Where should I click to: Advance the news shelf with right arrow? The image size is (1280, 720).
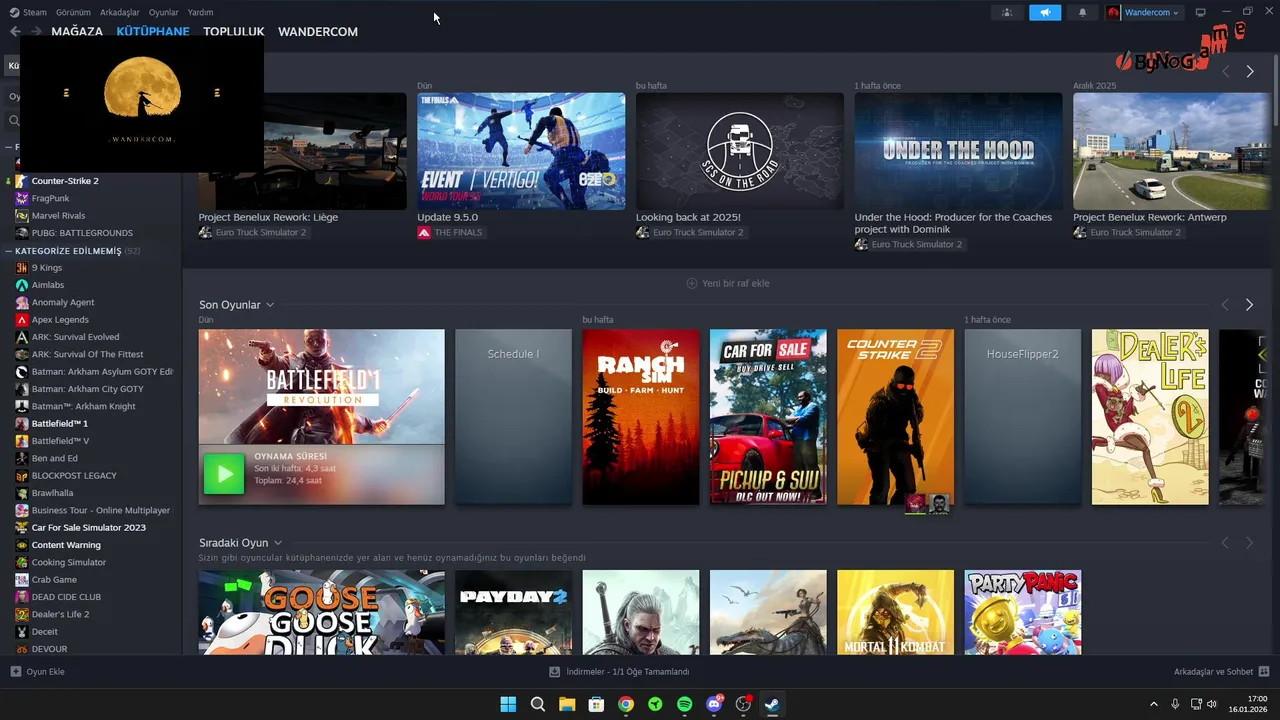[x=1249, y=71]
